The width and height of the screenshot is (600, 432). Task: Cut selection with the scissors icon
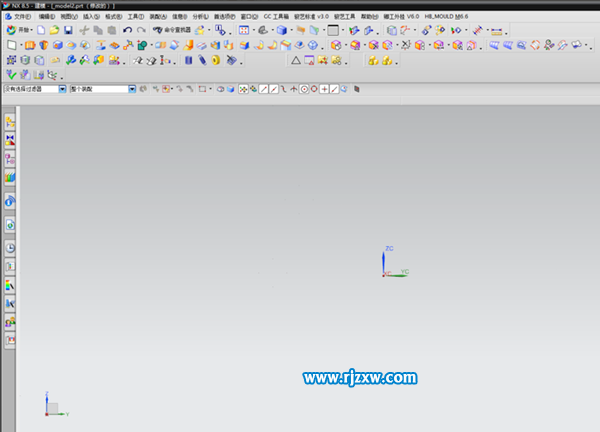coord(84,30)
